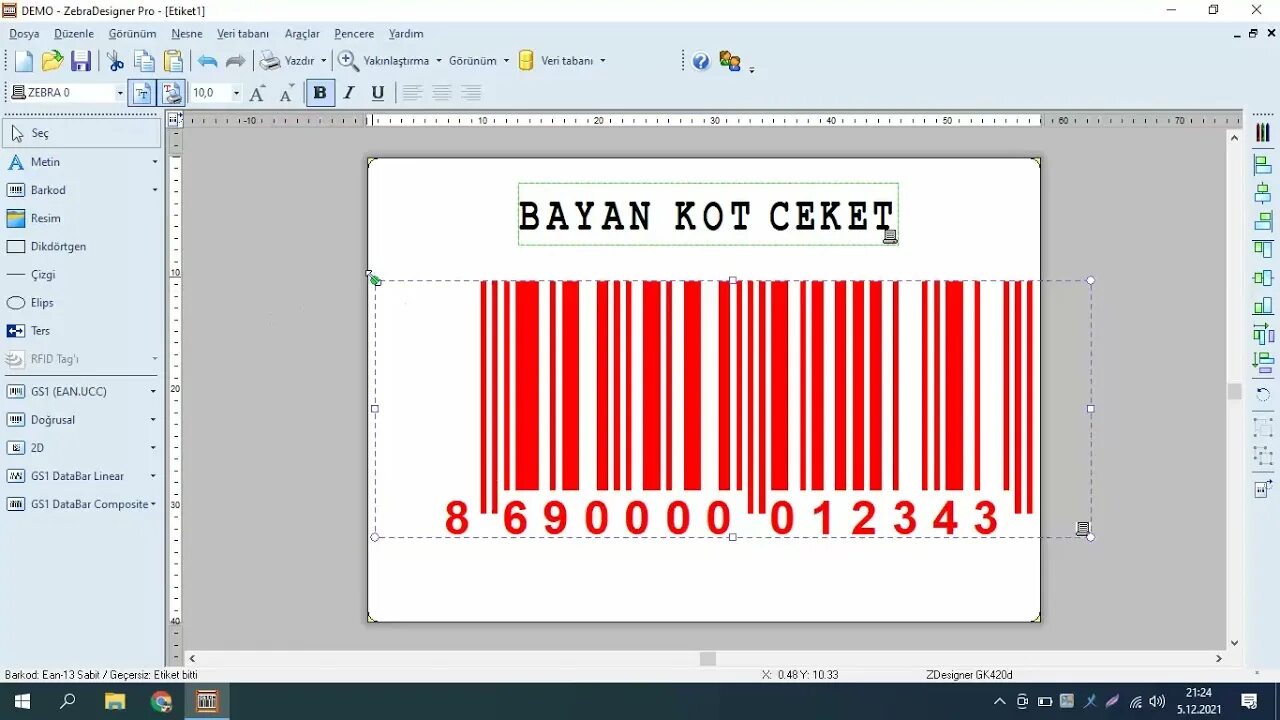Expand the Veri tabanı toolbar dropdown arrow
Viewport: 1280px width, 720px height.
pos(602,61)
